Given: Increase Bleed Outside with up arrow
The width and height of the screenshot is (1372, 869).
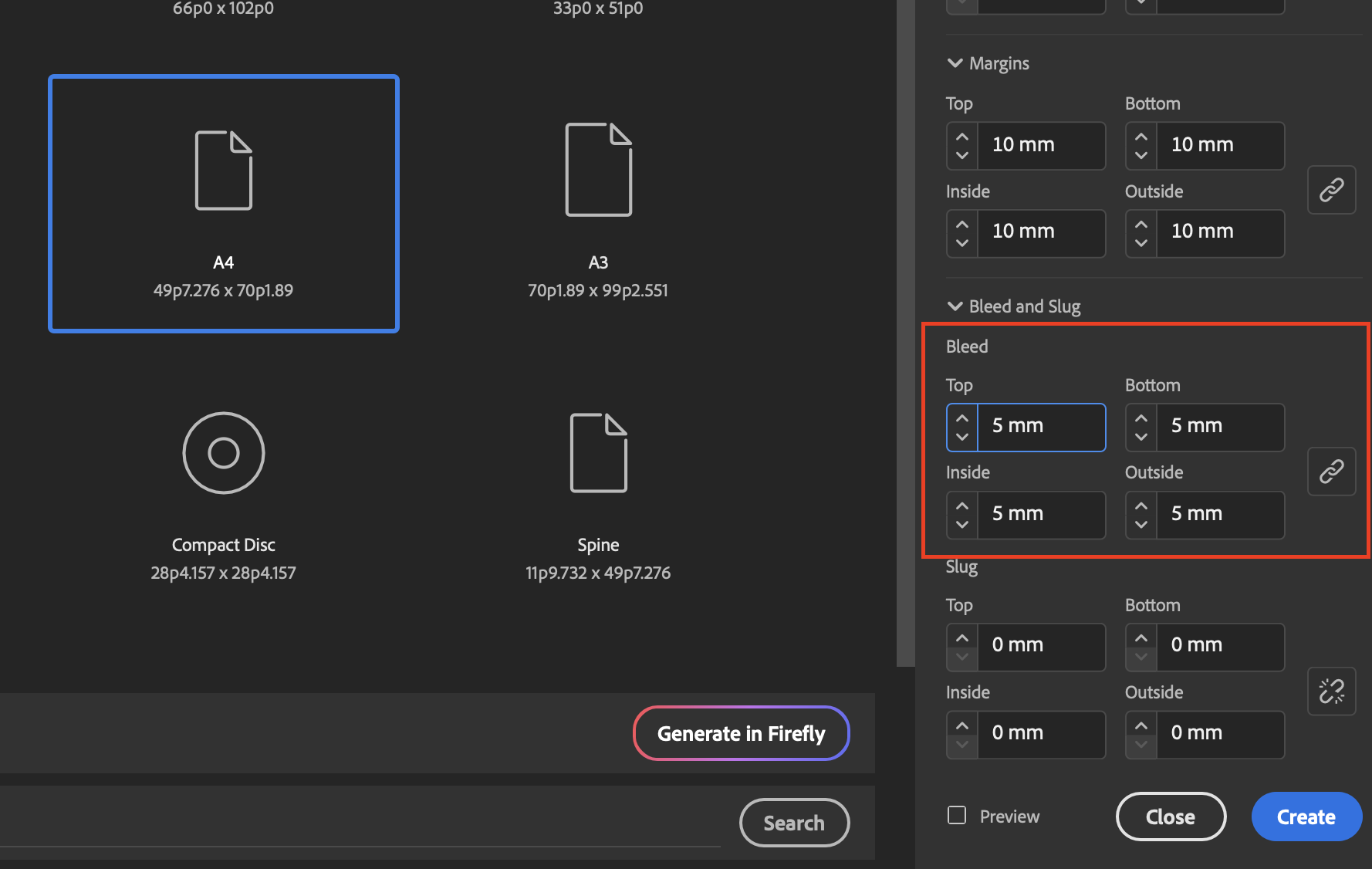Looking at the screenshot, I should click(1141, 506).
